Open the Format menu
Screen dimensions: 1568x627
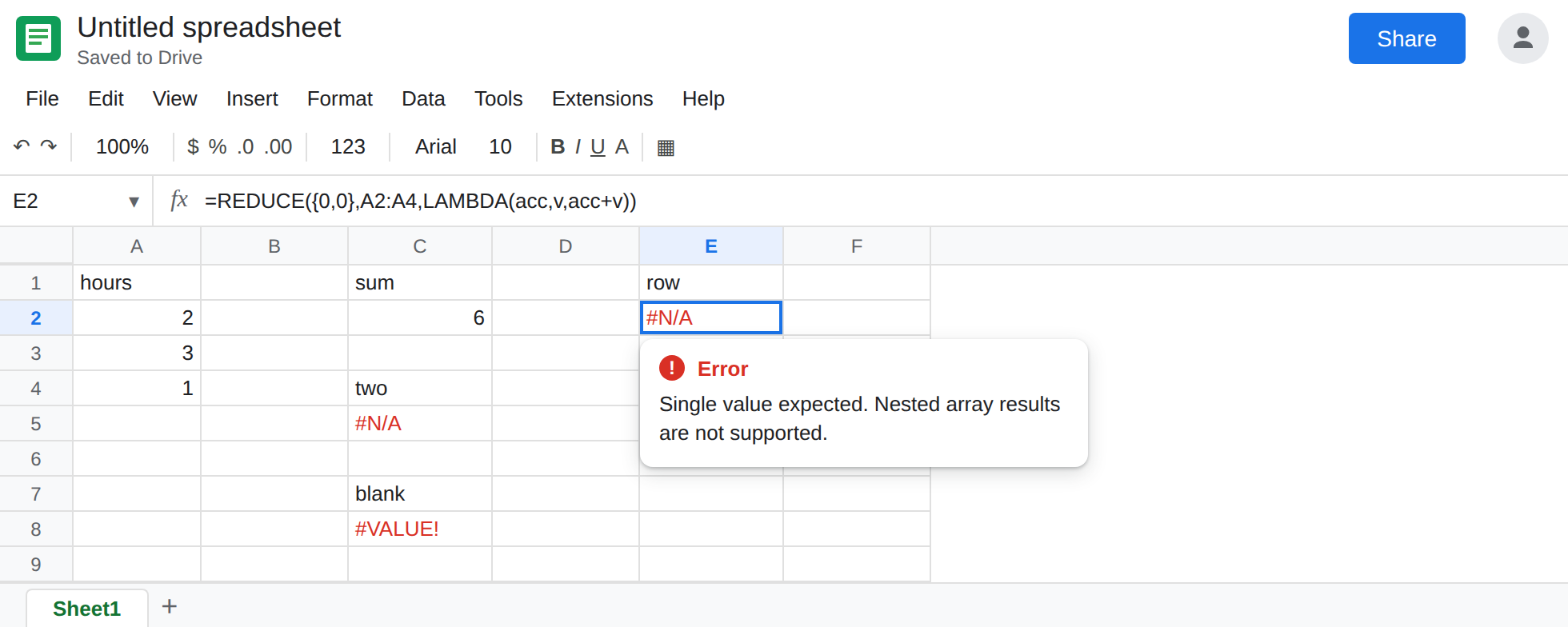[340, 98]
